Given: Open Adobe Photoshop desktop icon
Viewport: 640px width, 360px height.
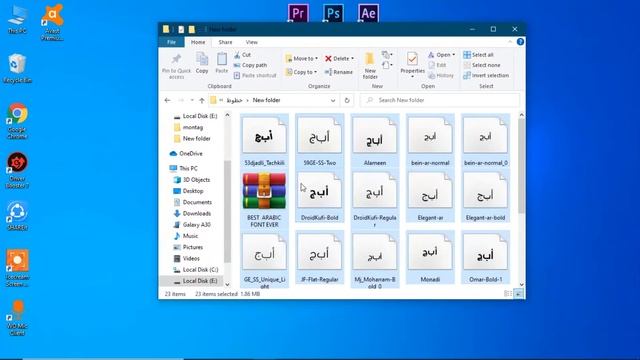Looking at the screenshot, I should click(x=333, y=13).
